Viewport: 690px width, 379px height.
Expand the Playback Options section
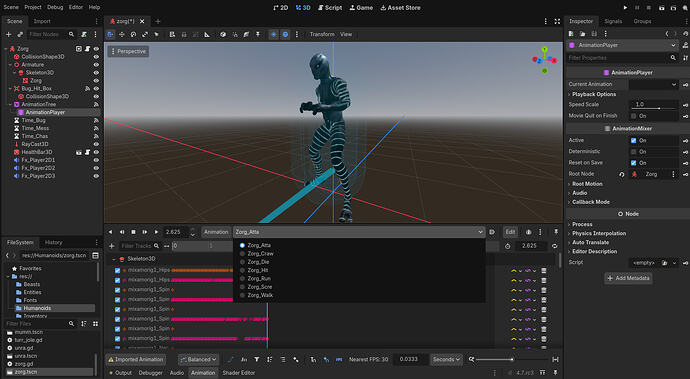point(594,94)
